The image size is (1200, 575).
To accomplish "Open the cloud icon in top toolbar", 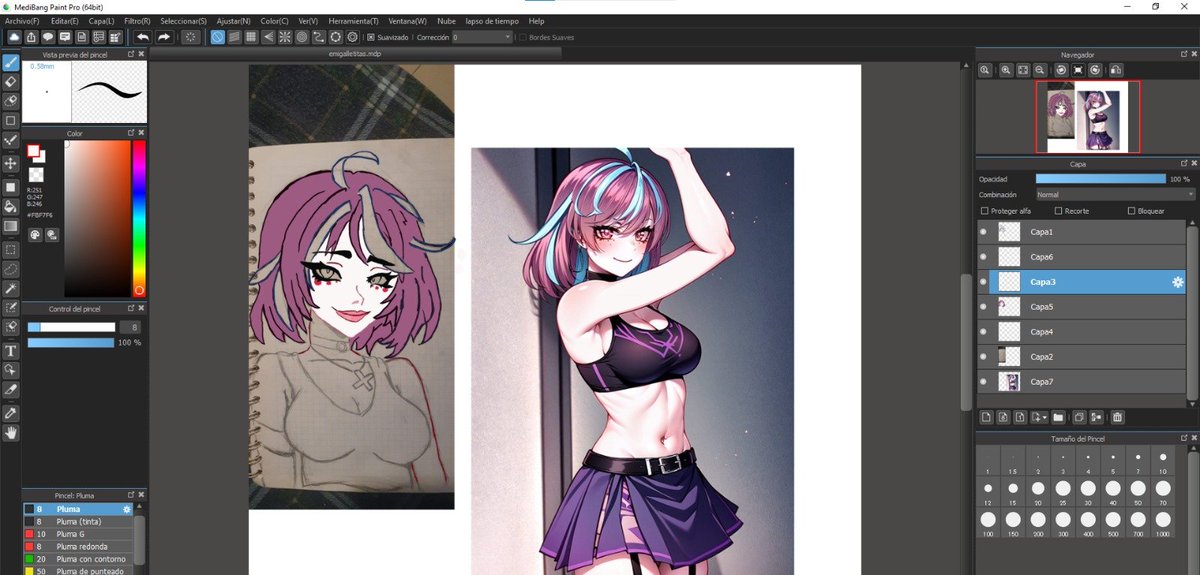I will (x=15, y=37).
